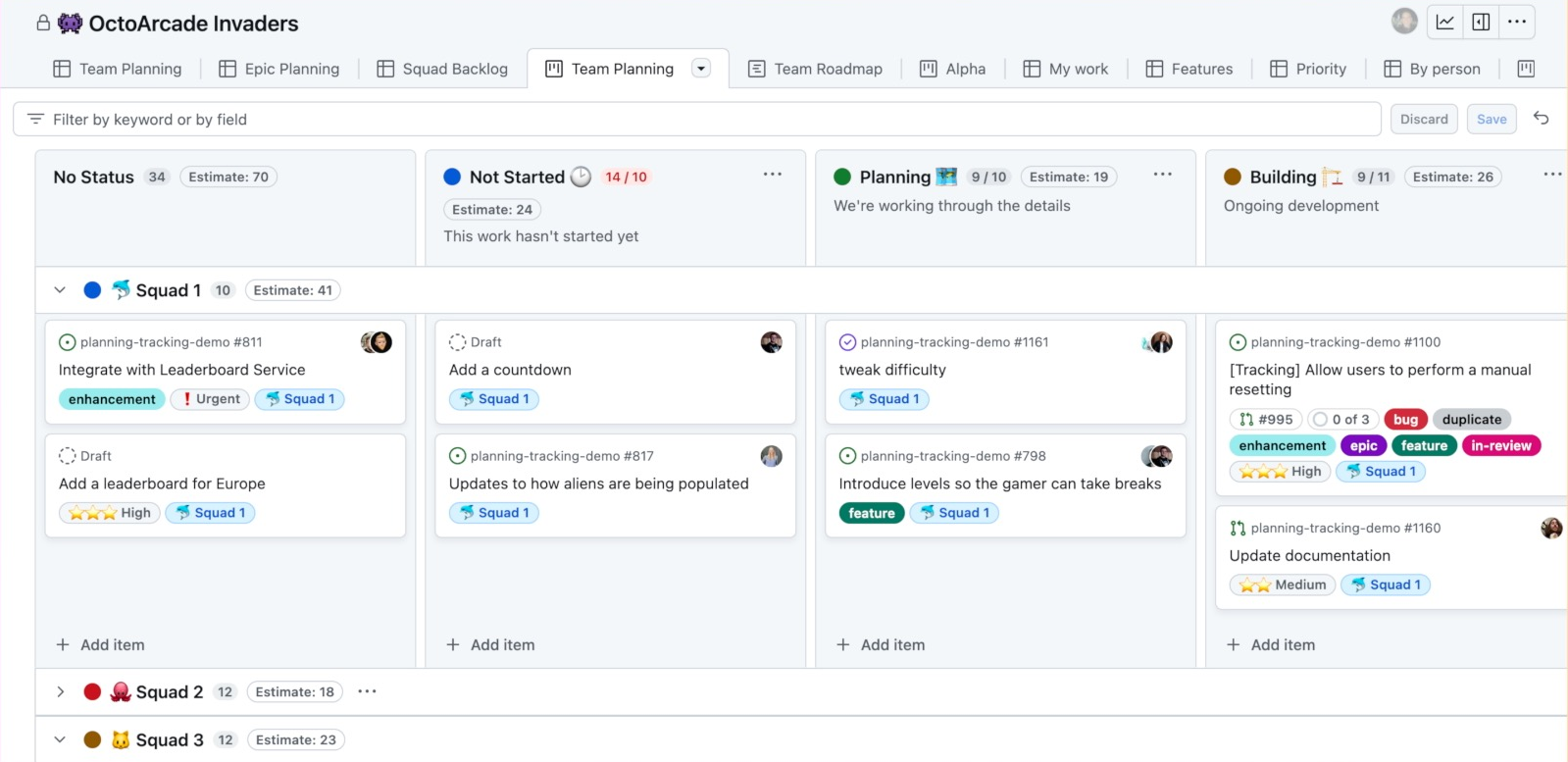Click the in-review label on #1100

click(x=1501, y=445)
